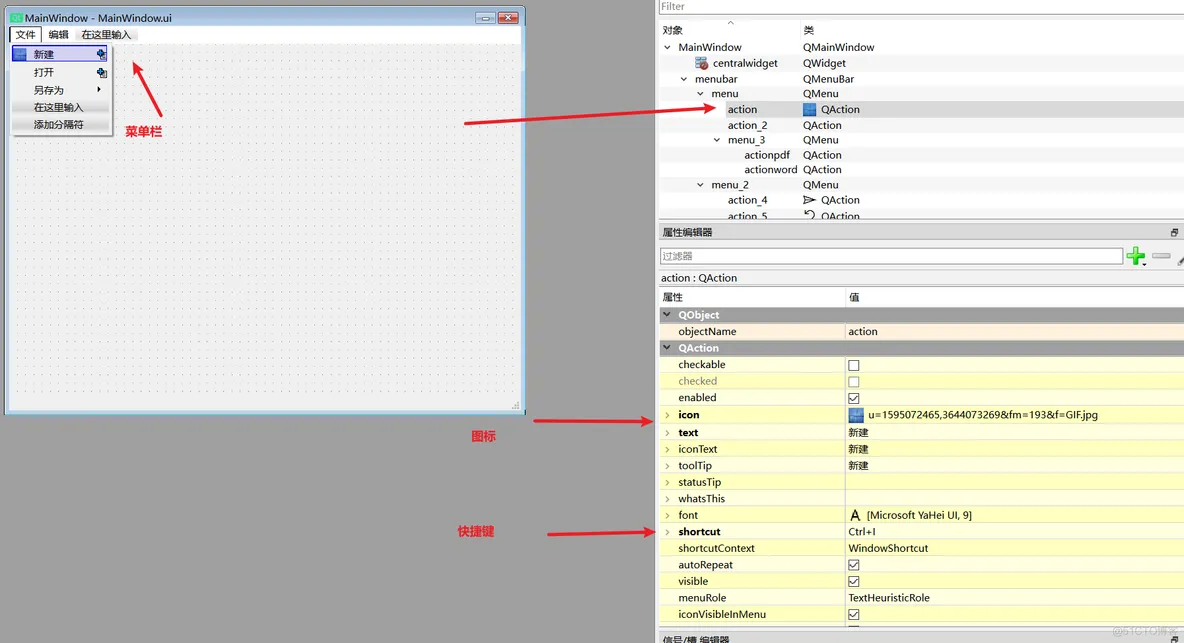Screen dimensions: 1184x643
Task: Select actionpdf in the object tree
Action: tap(767, 155)
